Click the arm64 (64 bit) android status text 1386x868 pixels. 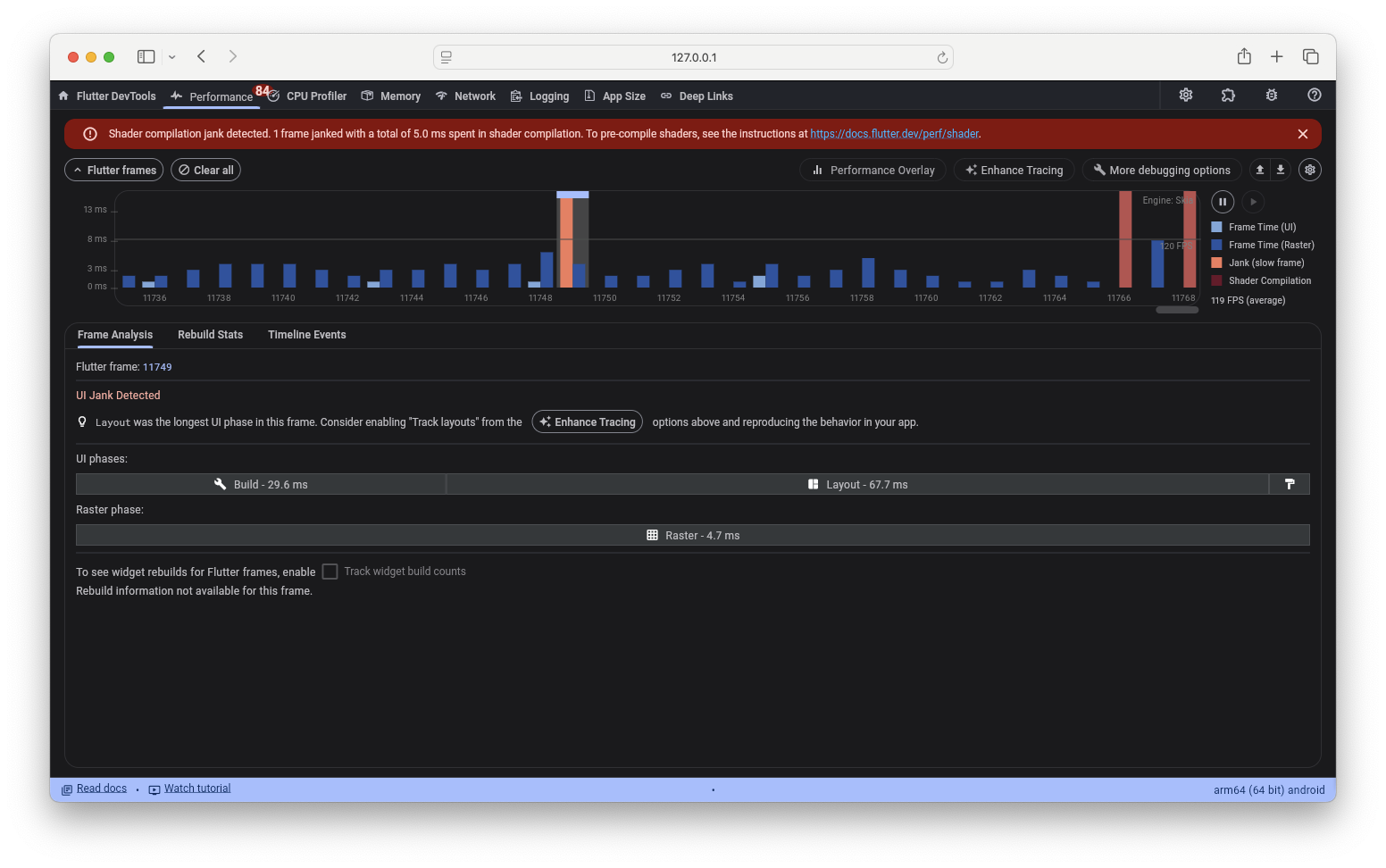1269,789
